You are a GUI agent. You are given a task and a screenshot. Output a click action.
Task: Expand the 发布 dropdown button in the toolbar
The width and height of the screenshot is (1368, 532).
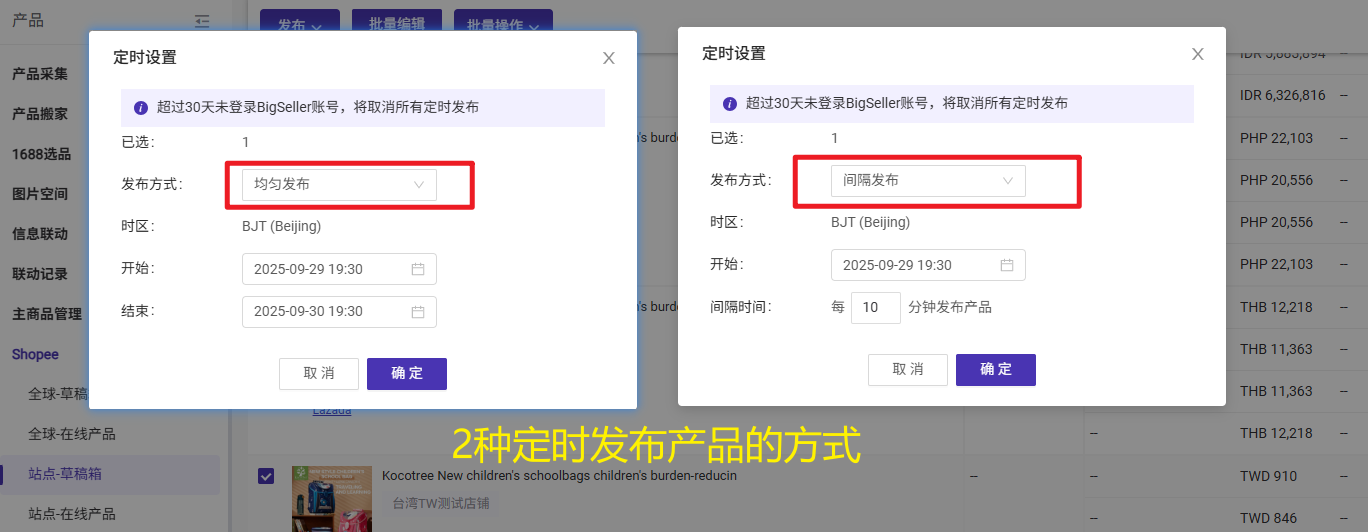299,24
